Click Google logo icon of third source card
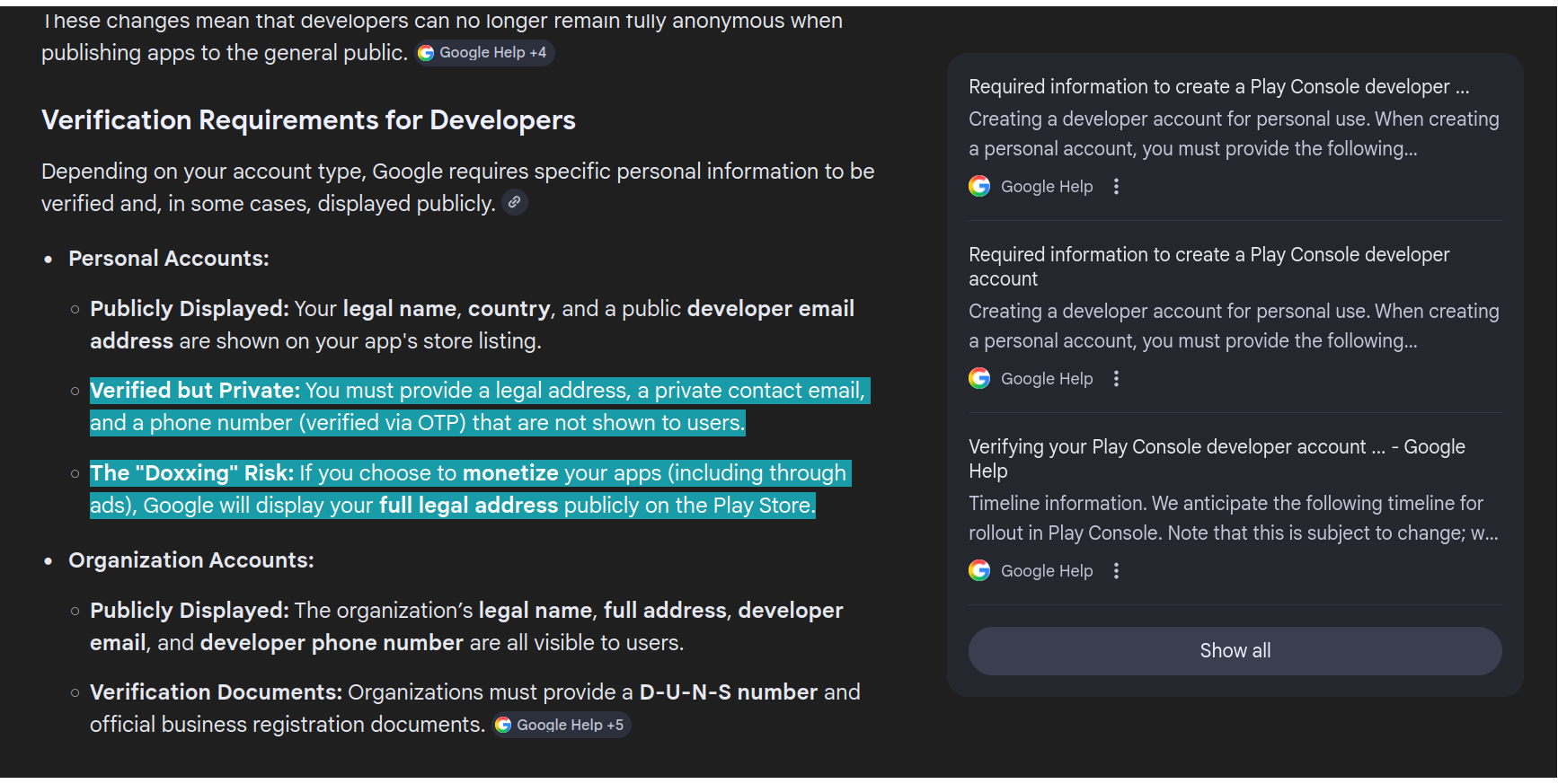 pos(979,571)
